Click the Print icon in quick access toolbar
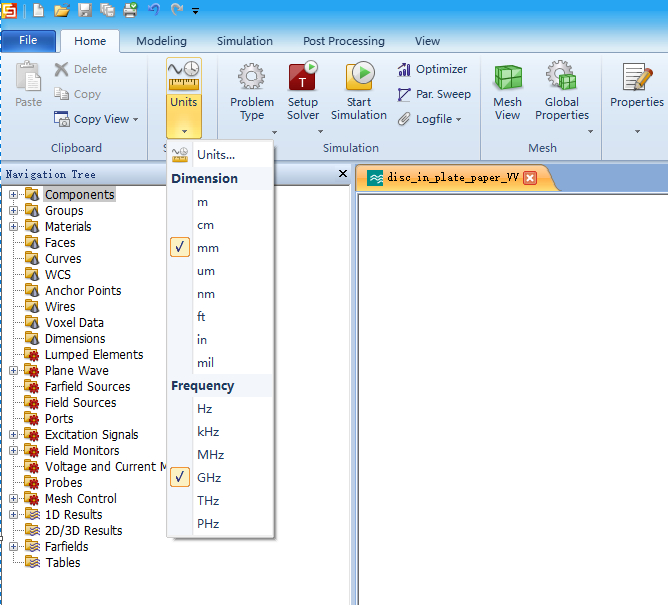668x605 pixels. click(x=130, y=10)
